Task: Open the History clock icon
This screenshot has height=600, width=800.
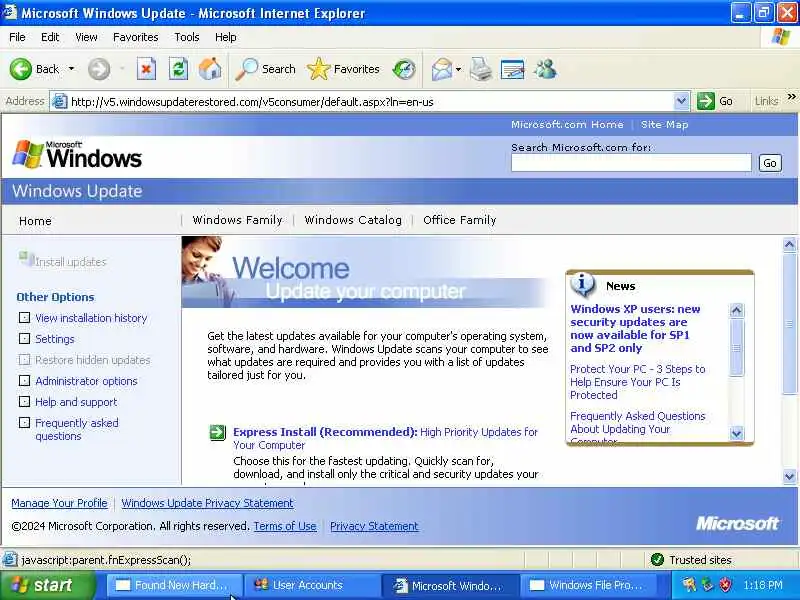Action: pyautogui.click(x=404, y=69)
